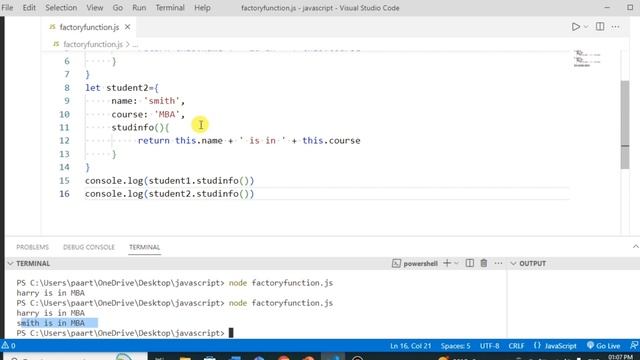Viewport: 640px width, 360px height.
Task: Place cursor on line 16 console.log student2
Action: [x=169, y=194]
